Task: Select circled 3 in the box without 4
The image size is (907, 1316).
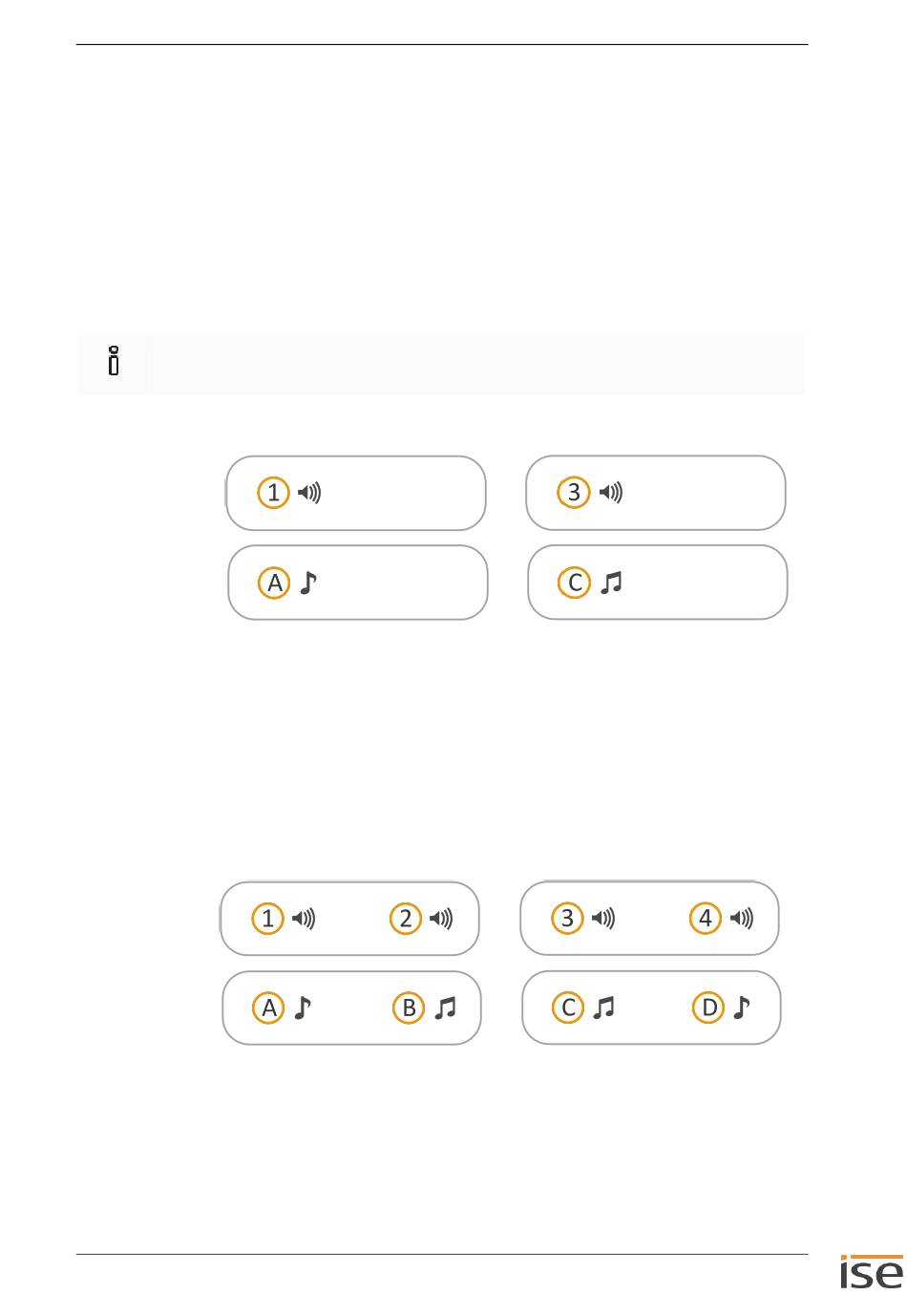Action: [x=574, y=493]
